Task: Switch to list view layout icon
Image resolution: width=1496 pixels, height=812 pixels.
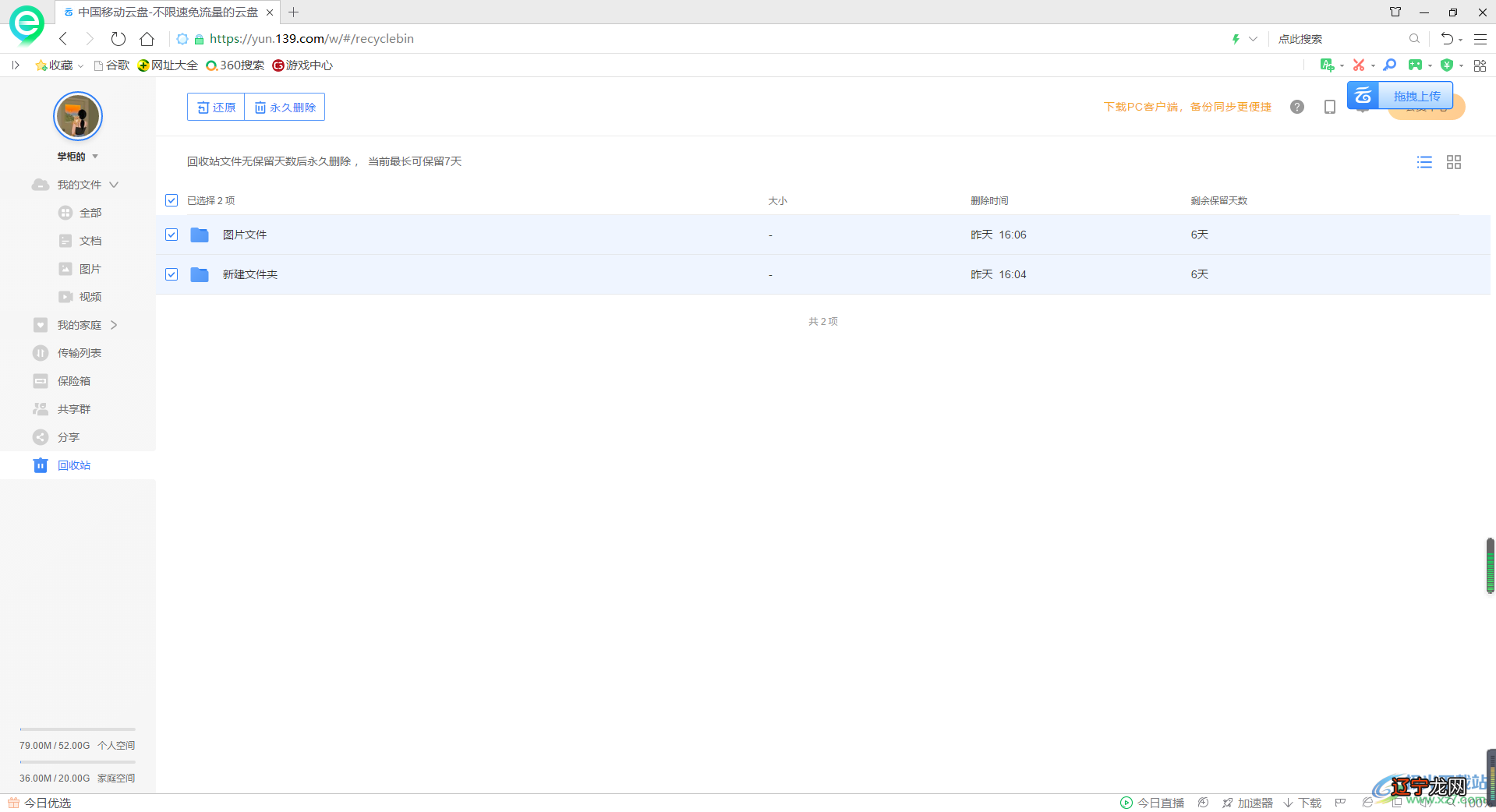Action: (1424, 162)
